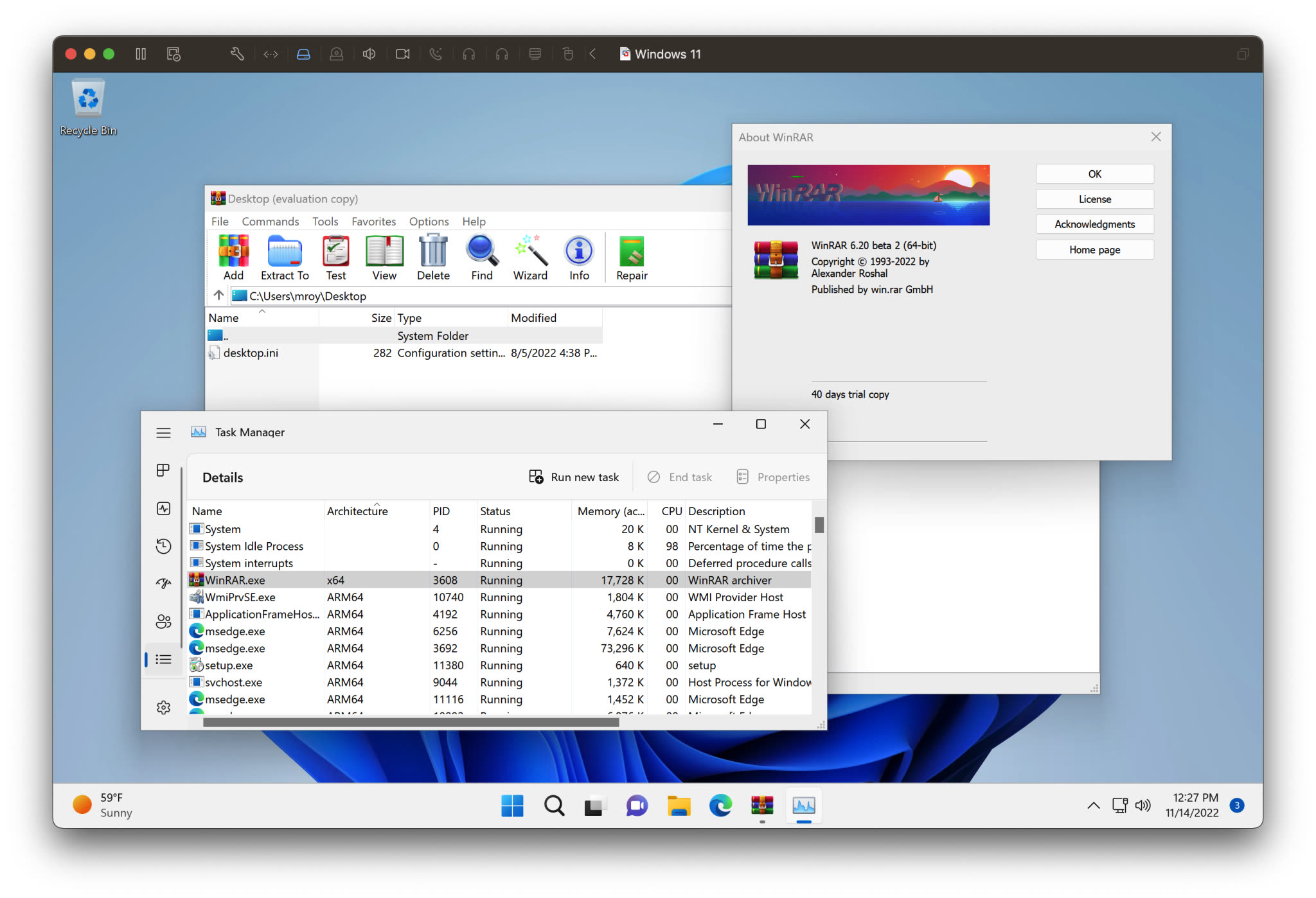Click the Add toolbar icon in WinRAR

pyautogui.click(x=233, y=258)
